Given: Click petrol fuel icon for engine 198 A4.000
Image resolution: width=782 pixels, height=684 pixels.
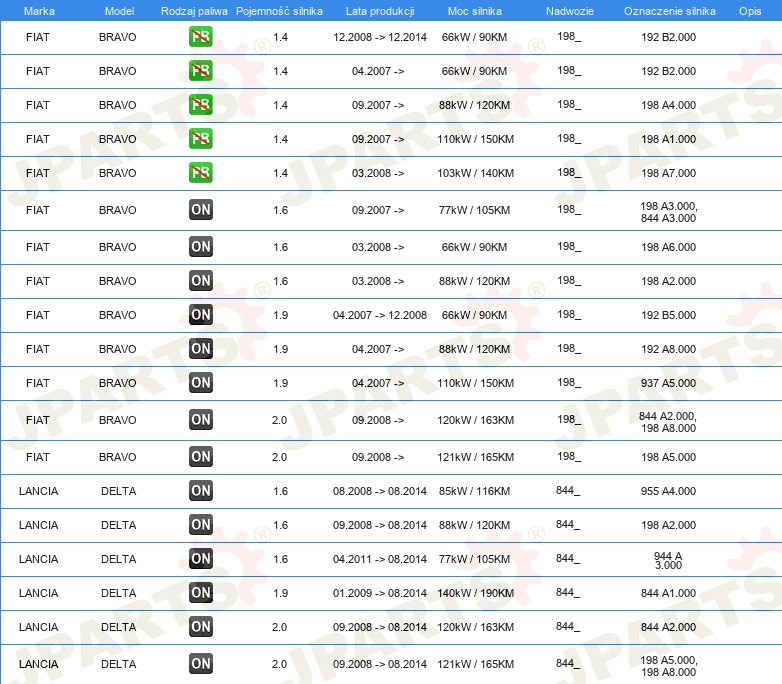Looking at the screenshot, I should tap(200, 104).
